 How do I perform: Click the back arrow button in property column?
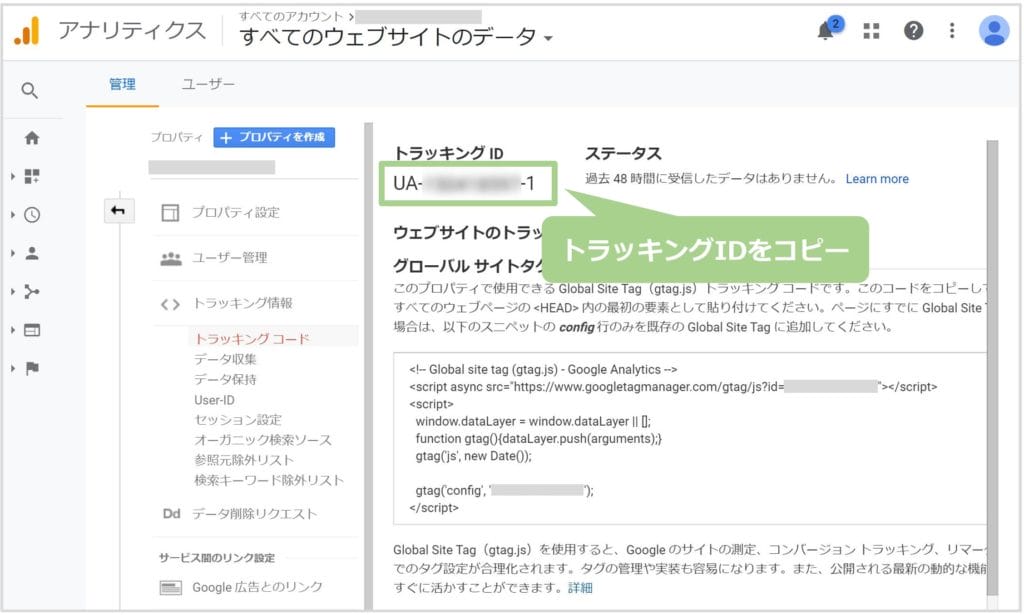[118, 210]
